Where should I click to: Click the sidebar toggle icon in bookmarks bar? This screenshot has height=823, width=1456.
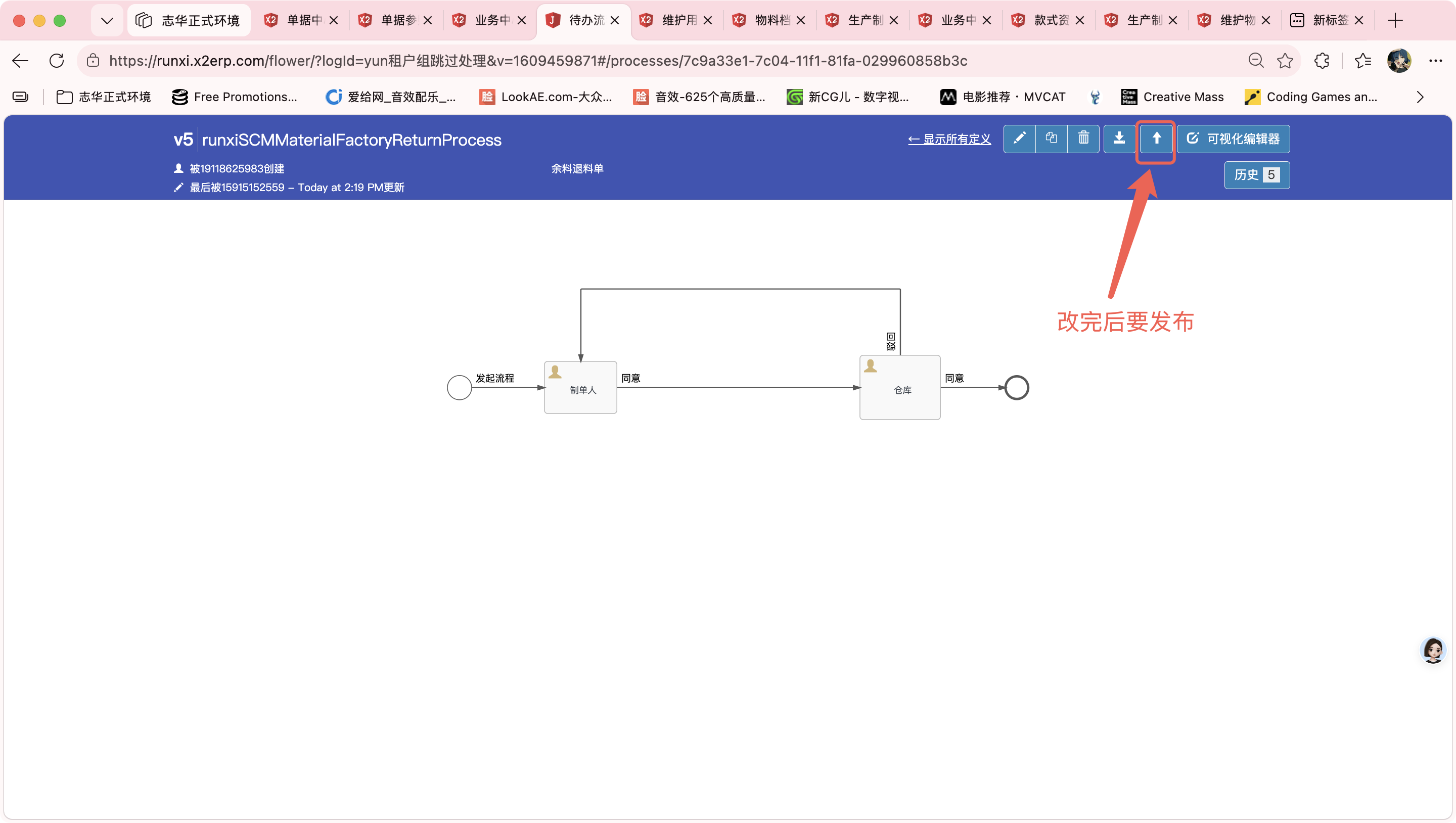tap(20, 97)
